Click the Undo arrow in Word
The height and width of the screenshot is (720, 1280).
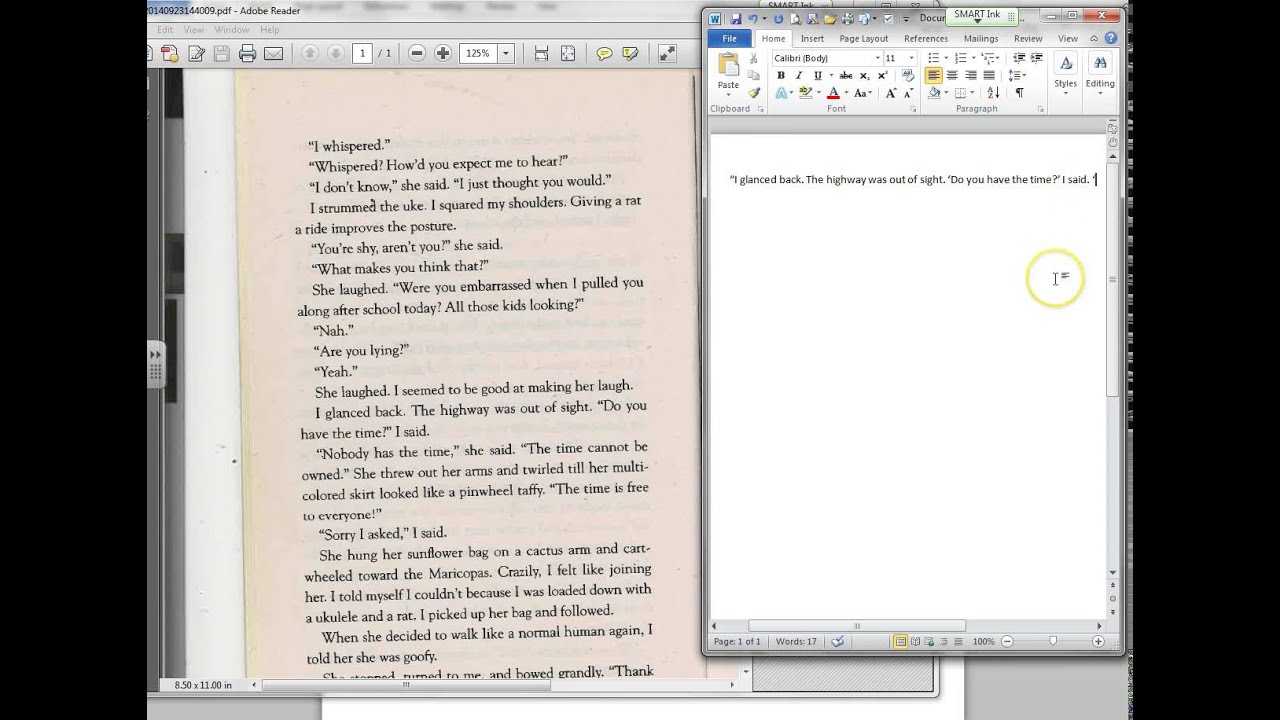tap(751, 18)
